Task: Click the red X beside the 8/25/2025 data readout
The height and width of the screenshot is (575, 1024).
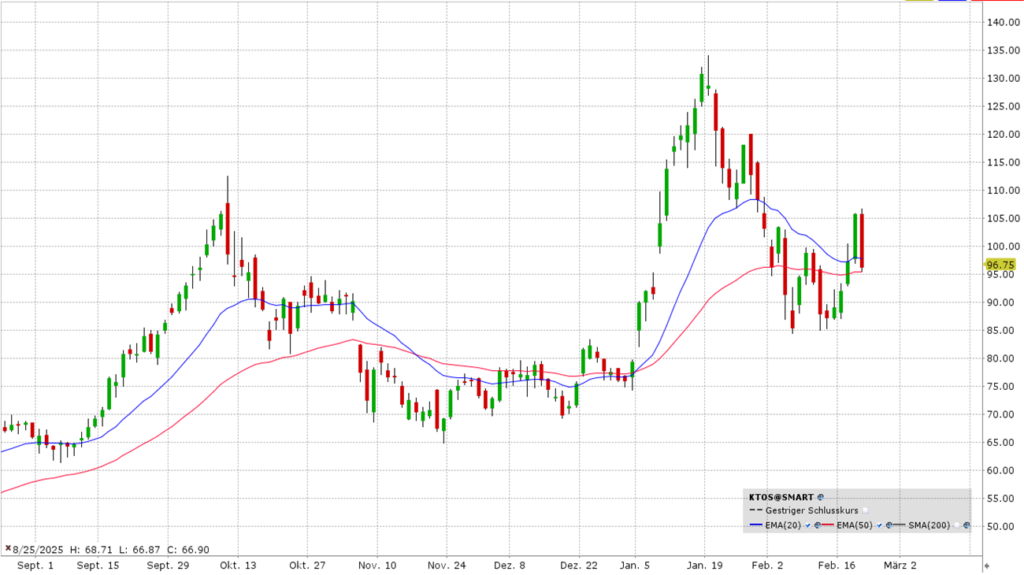Action: click(x=8, y=549)
